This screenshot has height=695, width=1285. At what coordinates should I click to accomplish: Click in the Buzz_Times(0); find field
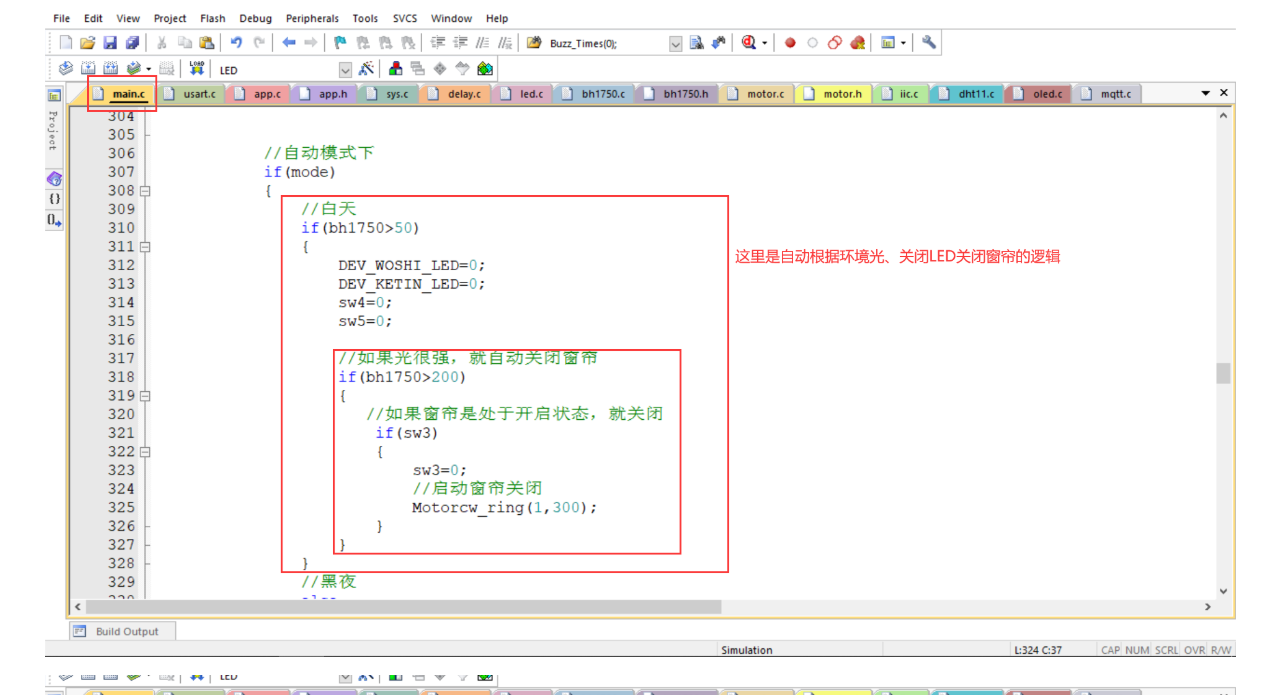point(607,43)
